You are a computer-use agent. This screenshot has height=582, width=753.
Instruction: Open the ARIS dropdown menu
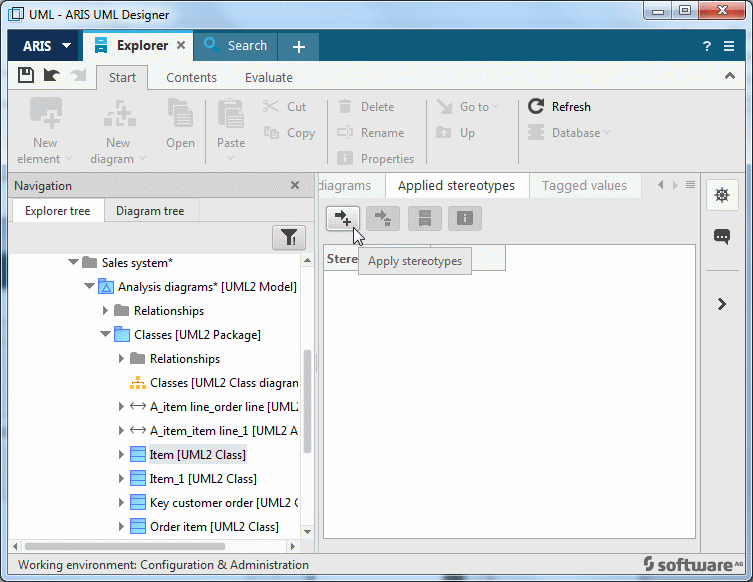(x=47, y=46)
